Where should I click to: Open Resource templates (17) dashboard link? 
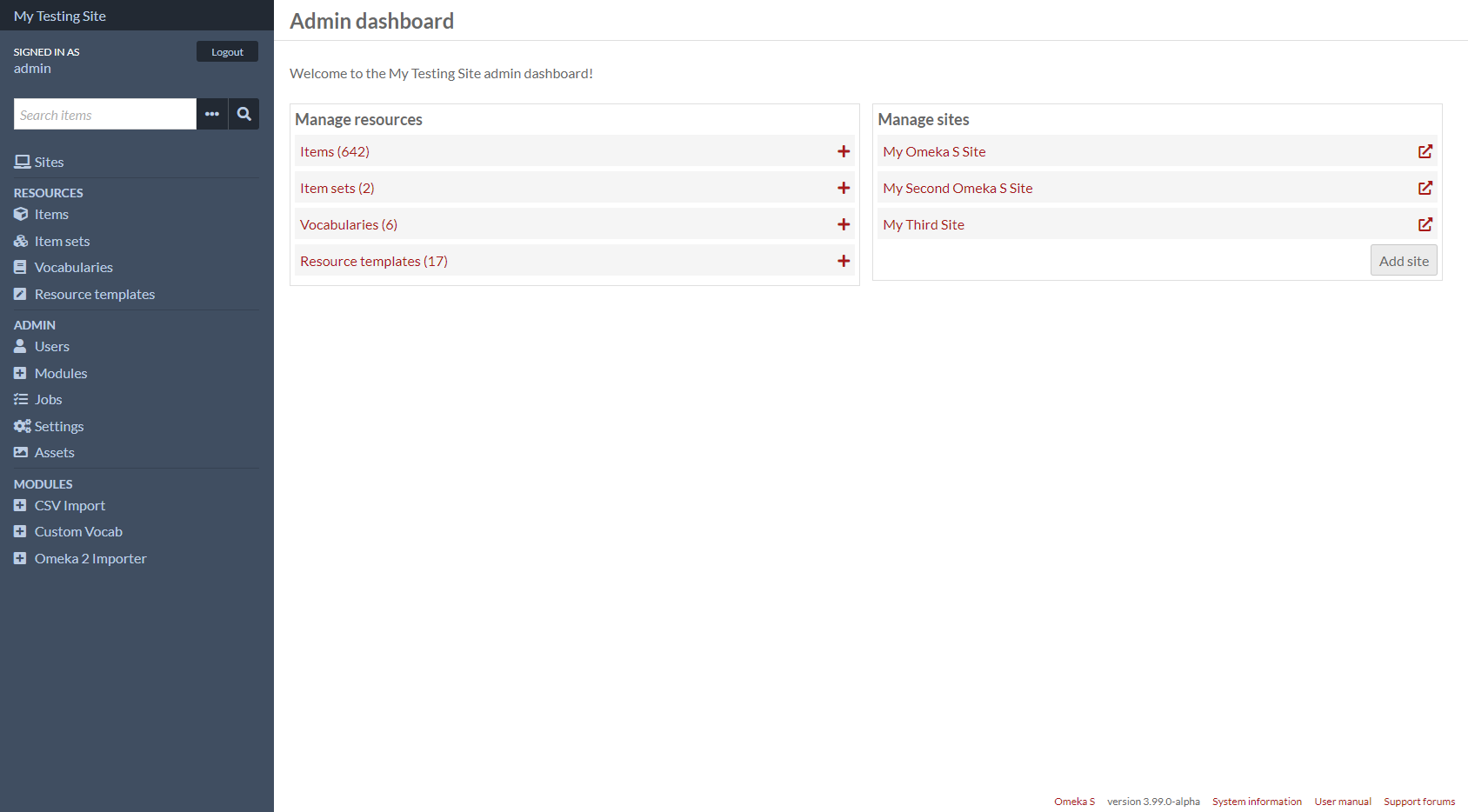(374, 261)
